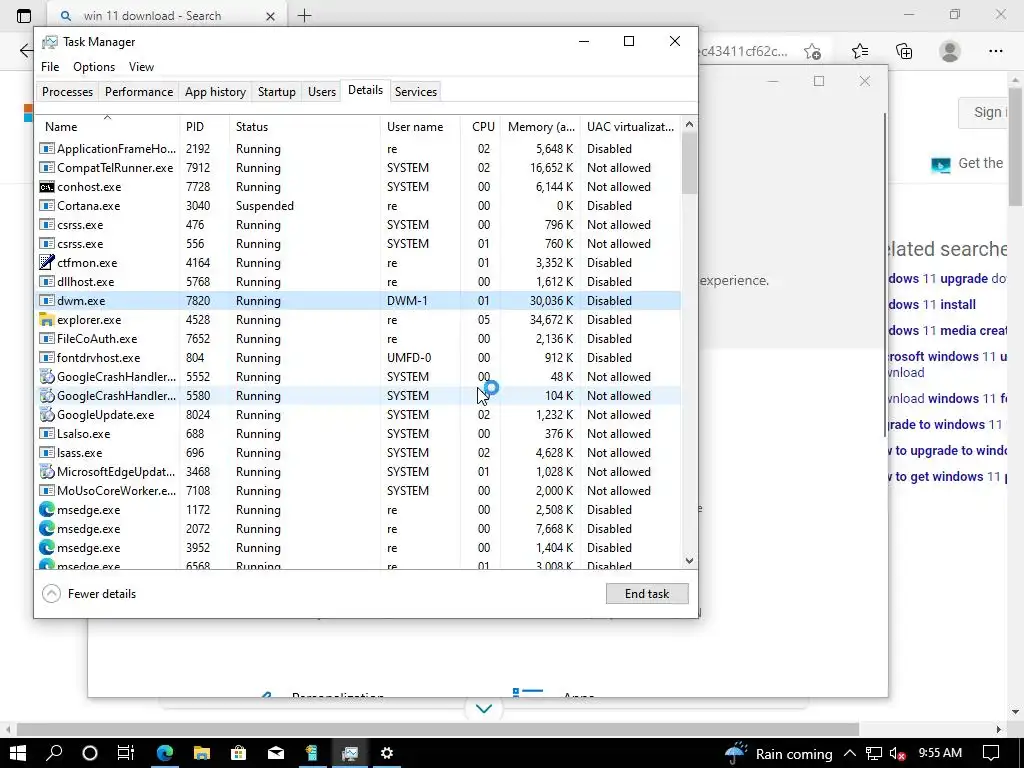Click the process list vertical scrollbar thumb
1024x768 pixels.
(689, 163)
